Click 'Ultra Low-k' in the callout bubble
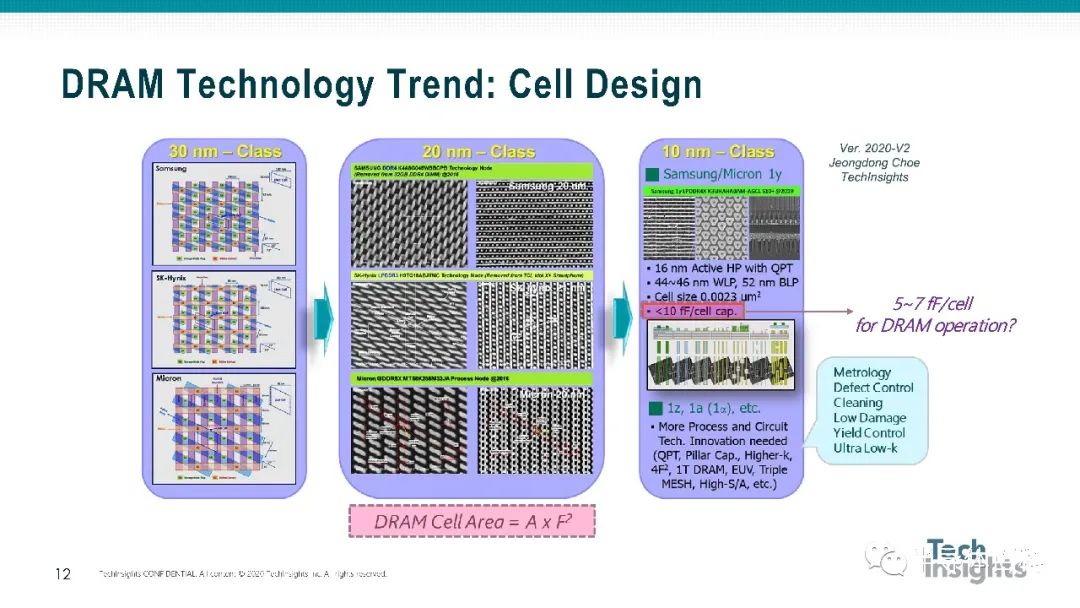The height and width of the screenshot is (608, 1080). [x=865, y=448]
